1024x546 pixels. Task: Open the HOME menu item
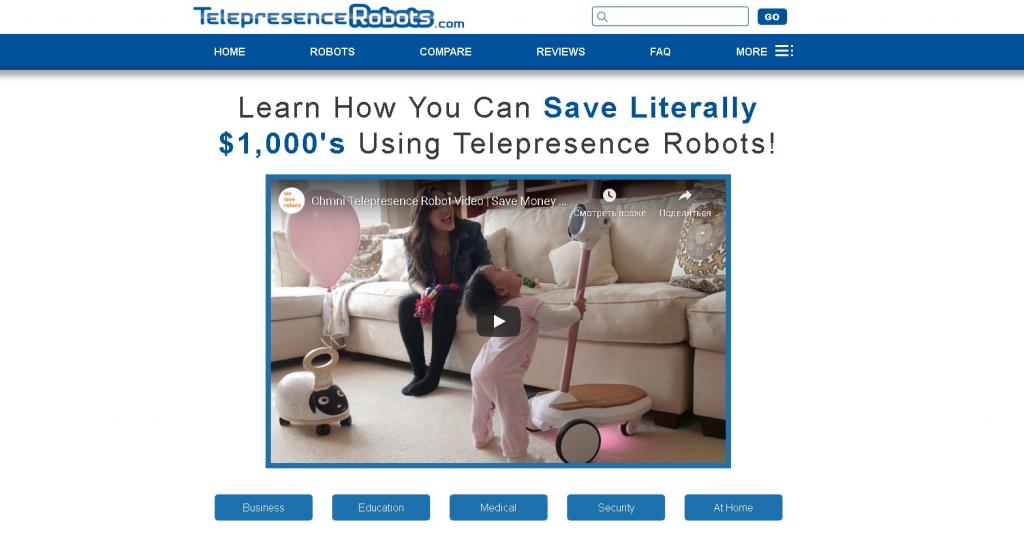230,52
